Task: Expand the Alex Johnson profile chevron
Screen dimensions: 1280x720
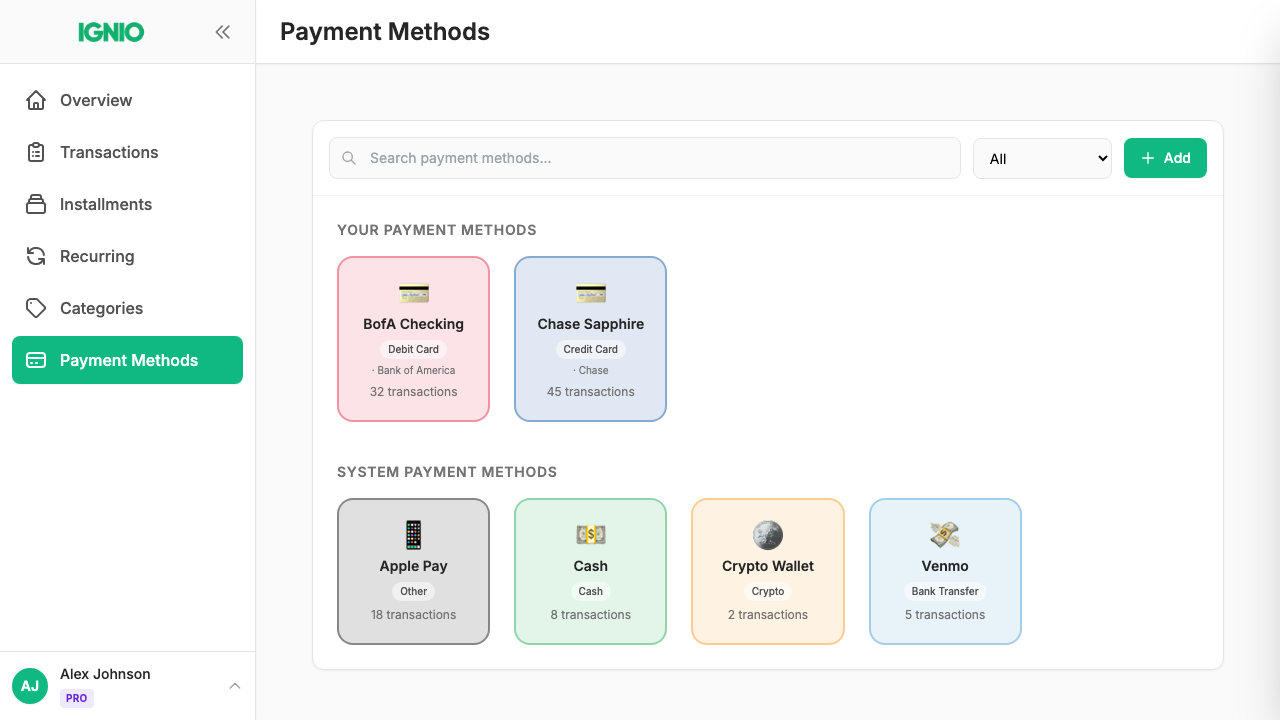Action: [x=235, y=686]
